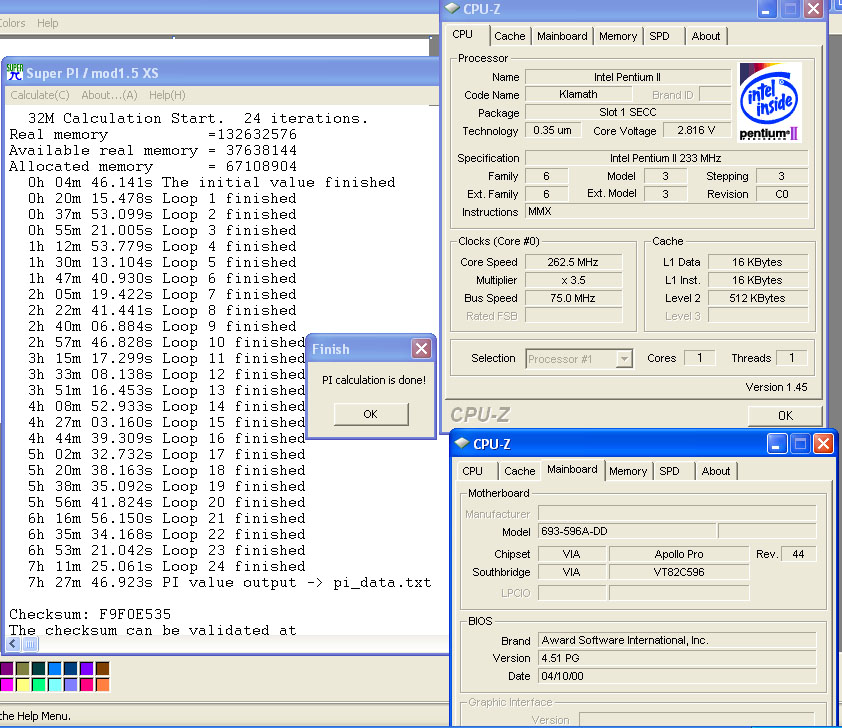The width and height of the screenshot is (842, 728).
Task: Open Help menu in the background Paint window
Action: click(47, 23)
